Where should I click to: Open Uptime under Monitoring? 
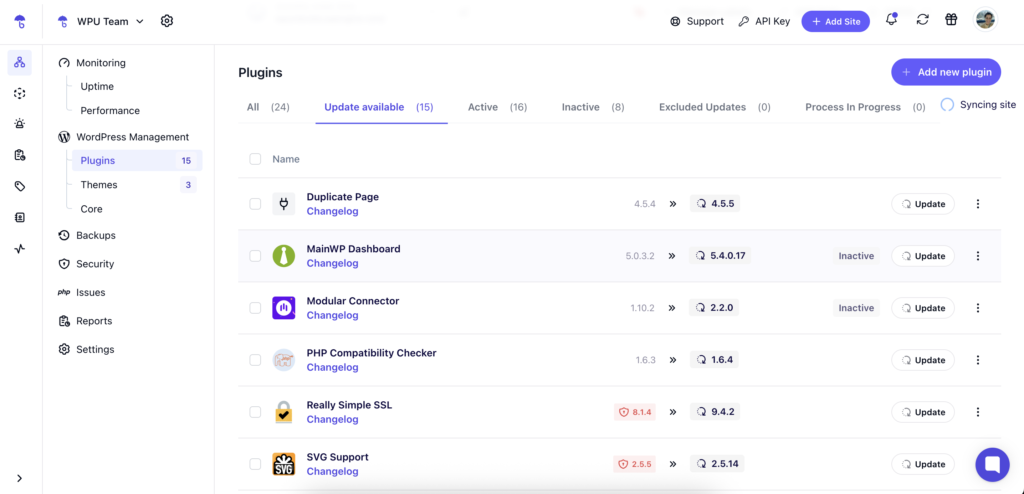coord(97,86)
